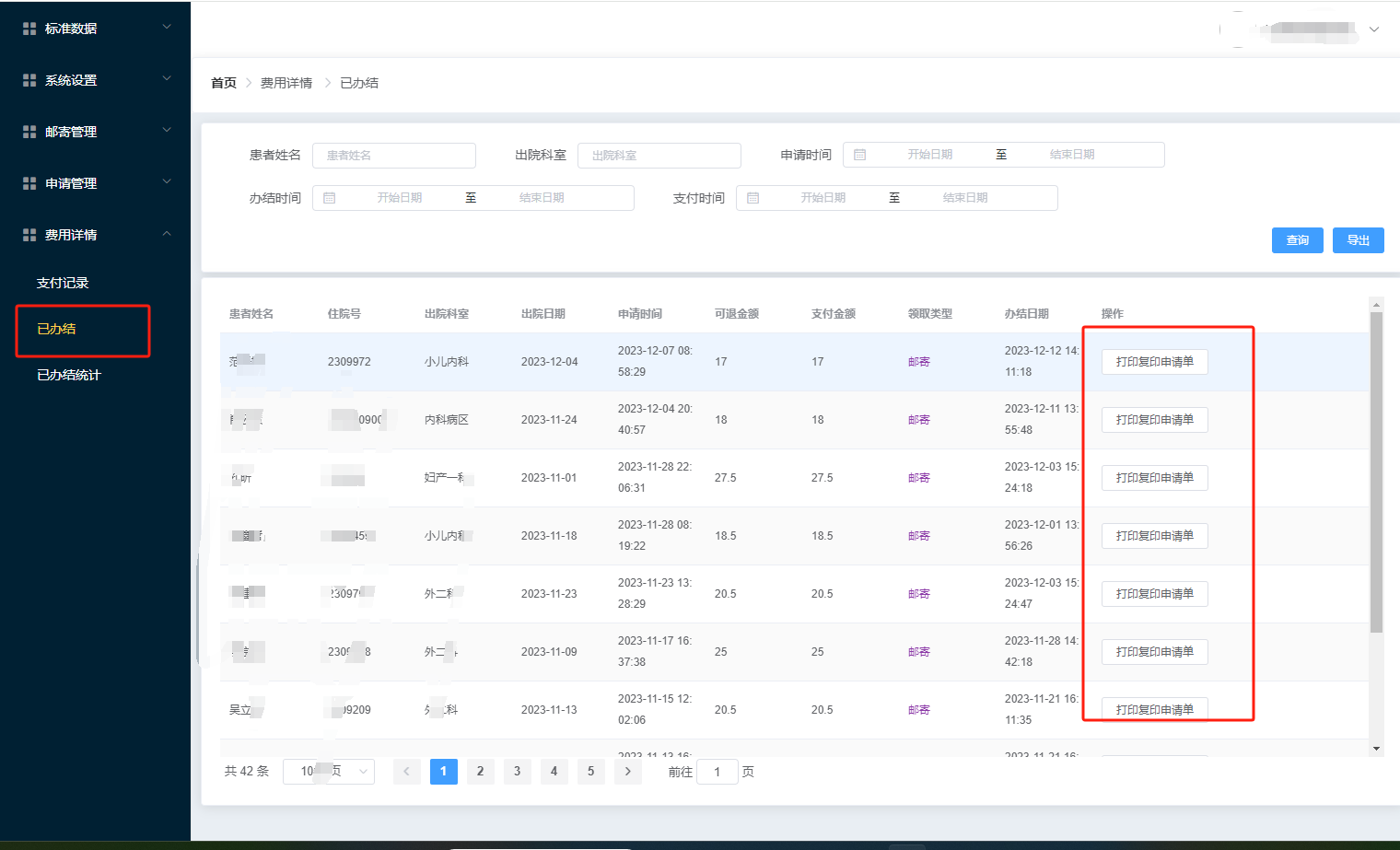This screenshot has width=1400, height=850.
Task: Click the 查询 button
Action: click(1297, 240)
